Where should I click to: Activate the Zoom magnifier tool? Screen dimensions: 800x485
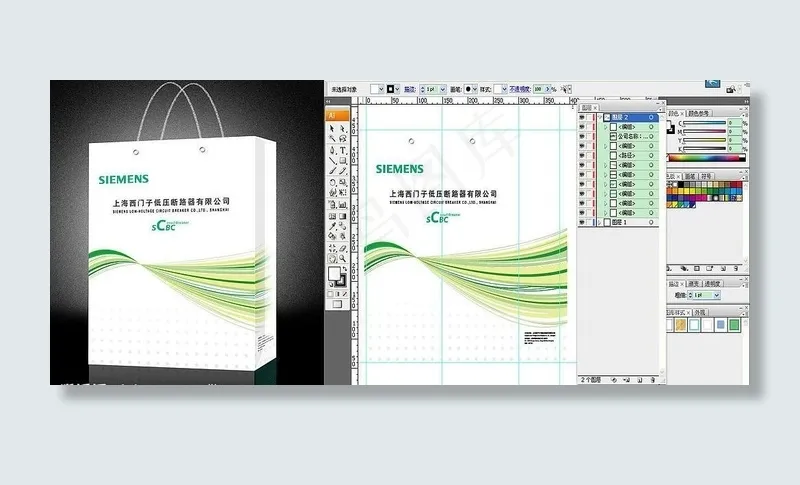tap(343, 258)
